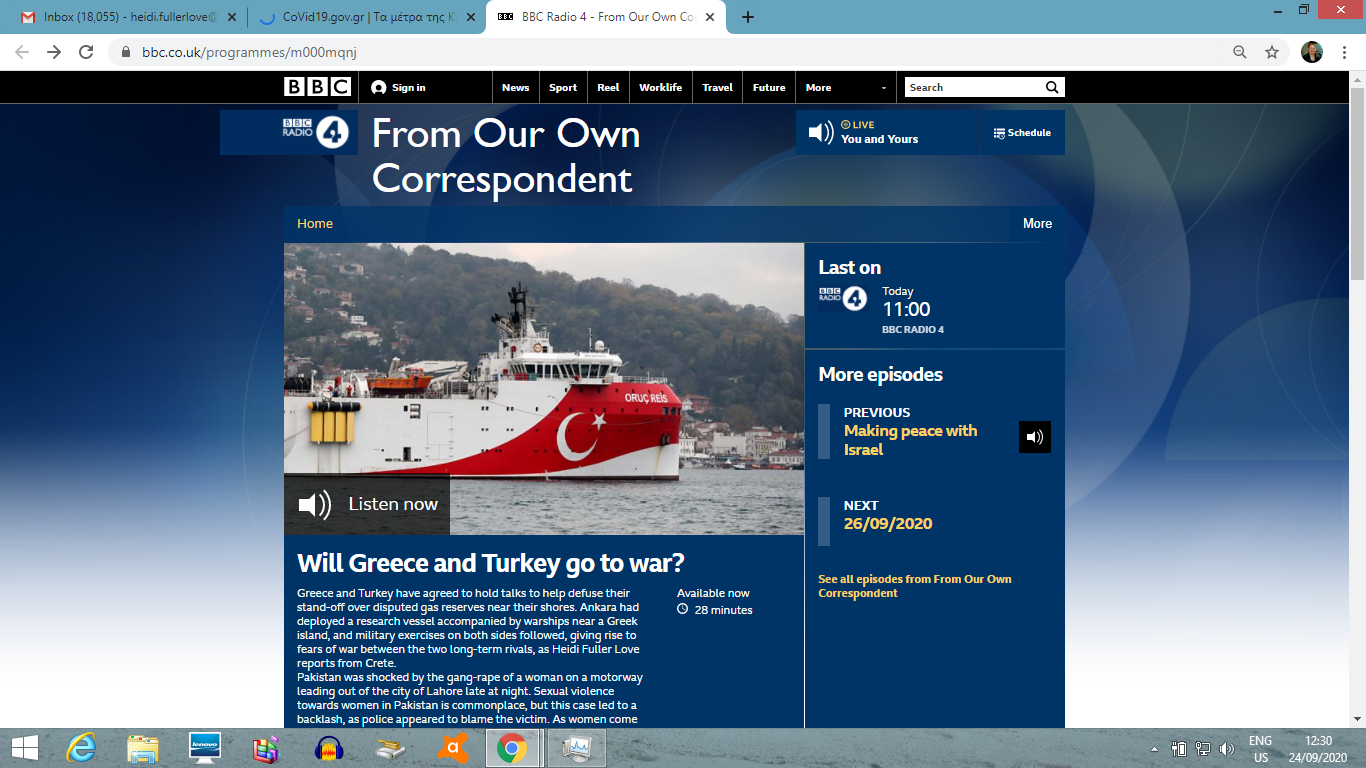Open File Explorer from the taskbar
1366x768 pixels.
143,748
